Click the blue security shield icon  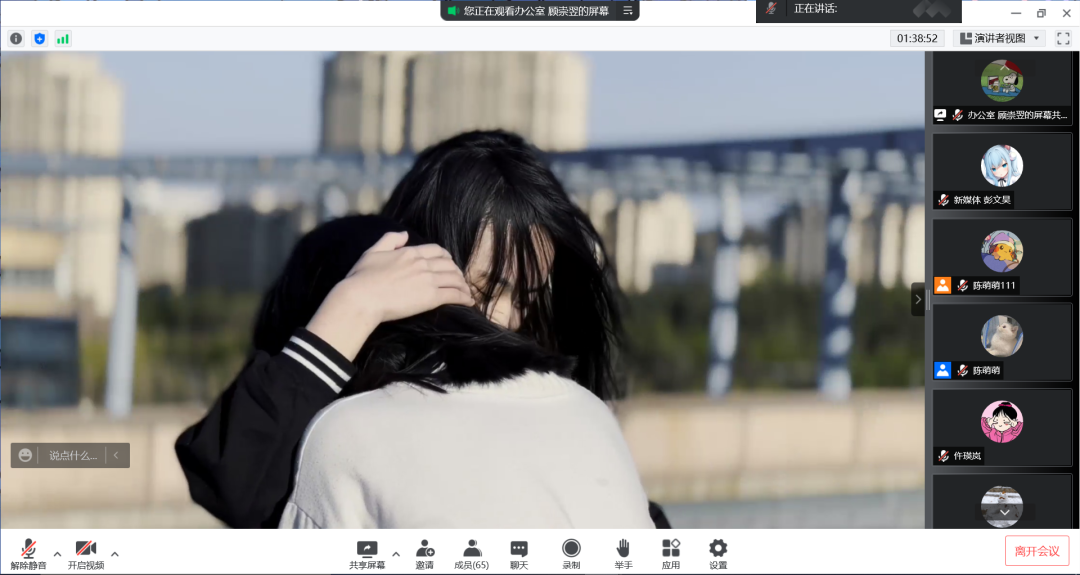40,38
